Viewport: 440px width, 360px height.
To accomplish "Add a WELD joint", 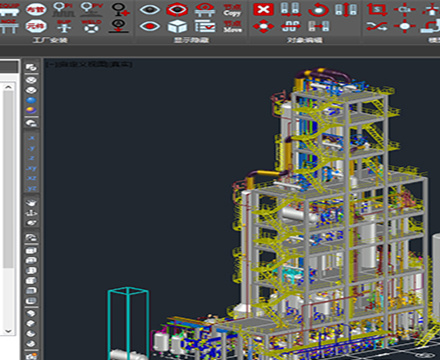I will [91, 26].
